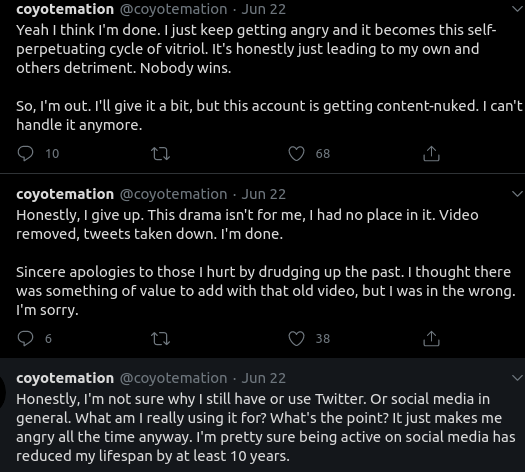Screen dimensions: 525x472
Task: Open the tweet about reduced lifespan by 10 years
Action: click(x=266, y=427)
